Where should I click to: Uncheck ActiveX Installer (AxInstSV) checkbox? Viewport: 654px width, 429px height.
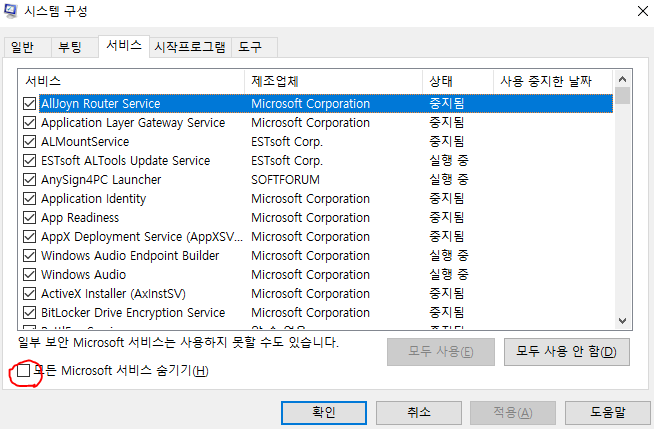pyautogui.click(x=29, y=294)
